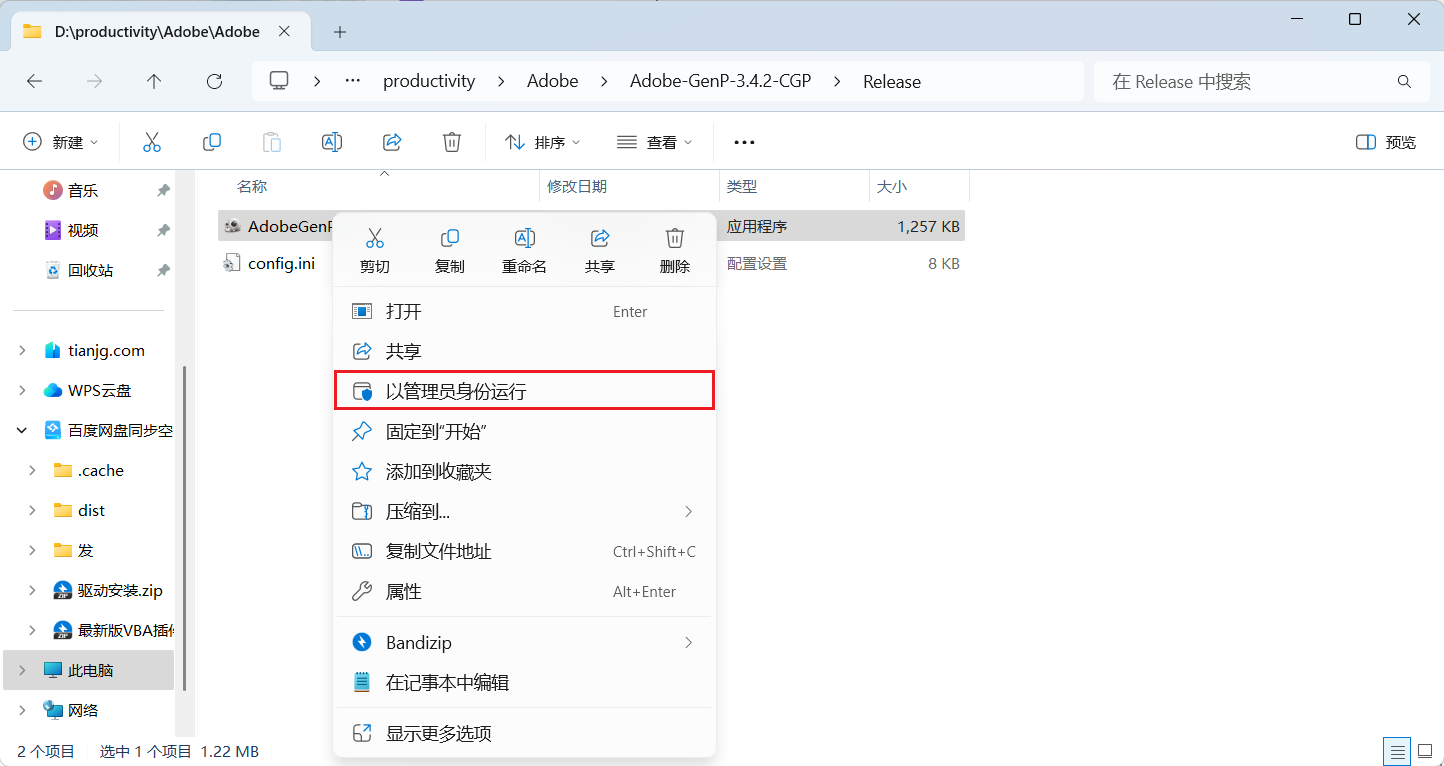Click the productivity breadcrumb

[x=429, y=81]
